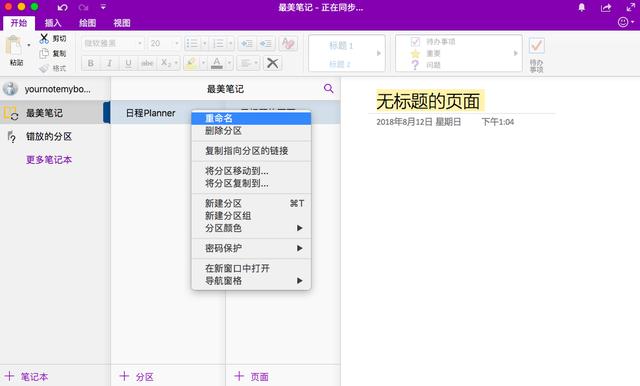Toggle underline formatting button
The width and height of the screenshot is (640, 386).
[x=128, y=63]
